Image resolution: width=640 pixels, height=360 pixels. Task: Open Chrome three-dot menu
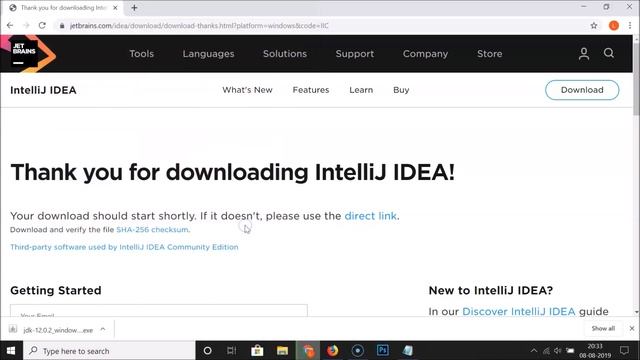pos(630,25)
